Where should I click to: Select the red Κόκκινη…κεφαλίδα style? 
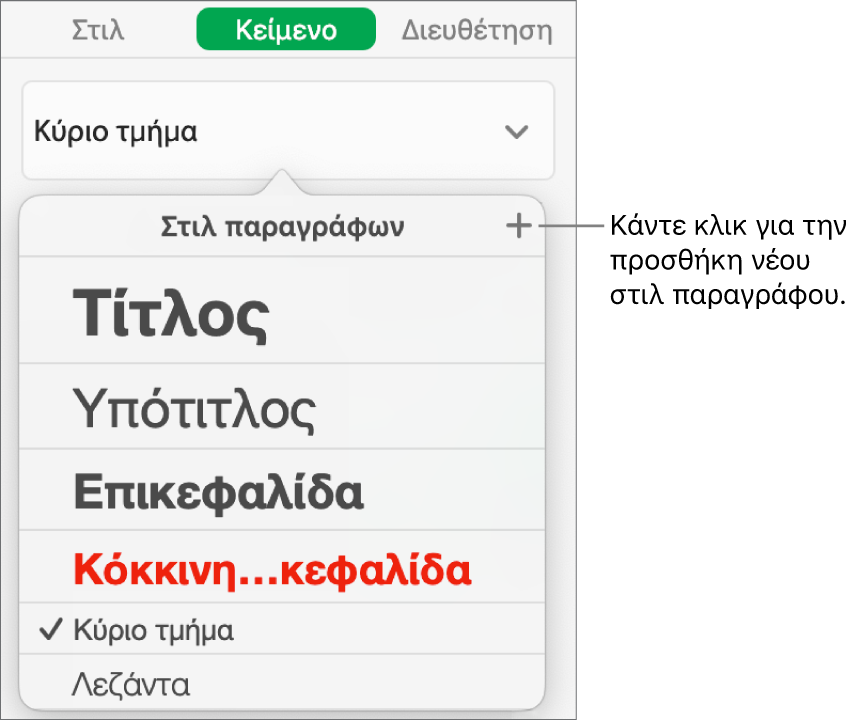tap(282, 567)
